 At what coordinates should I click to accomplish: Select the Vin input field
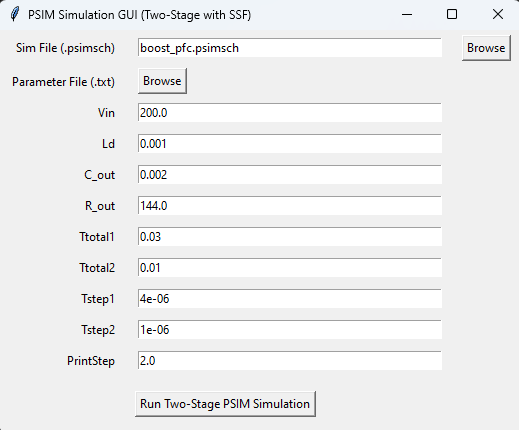[x=290, y=113]
